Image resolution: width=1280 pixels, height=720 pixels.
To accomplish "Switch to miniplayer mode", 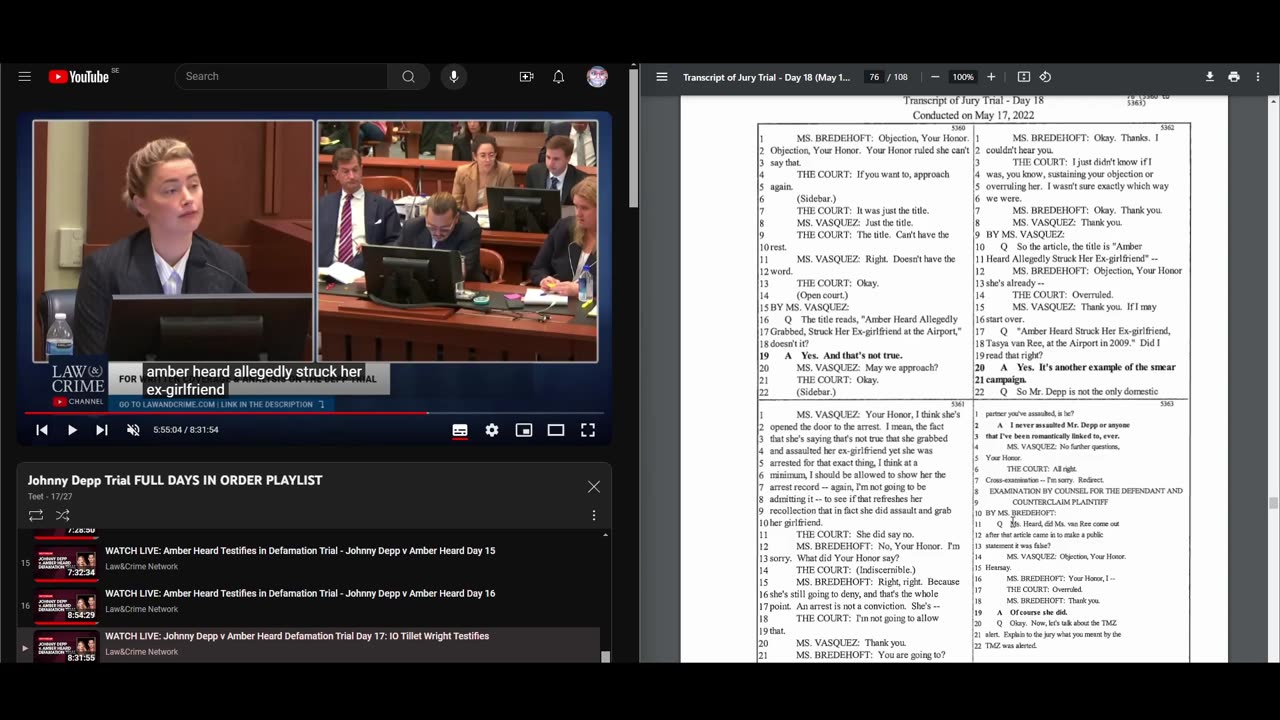I will (524, 430).
